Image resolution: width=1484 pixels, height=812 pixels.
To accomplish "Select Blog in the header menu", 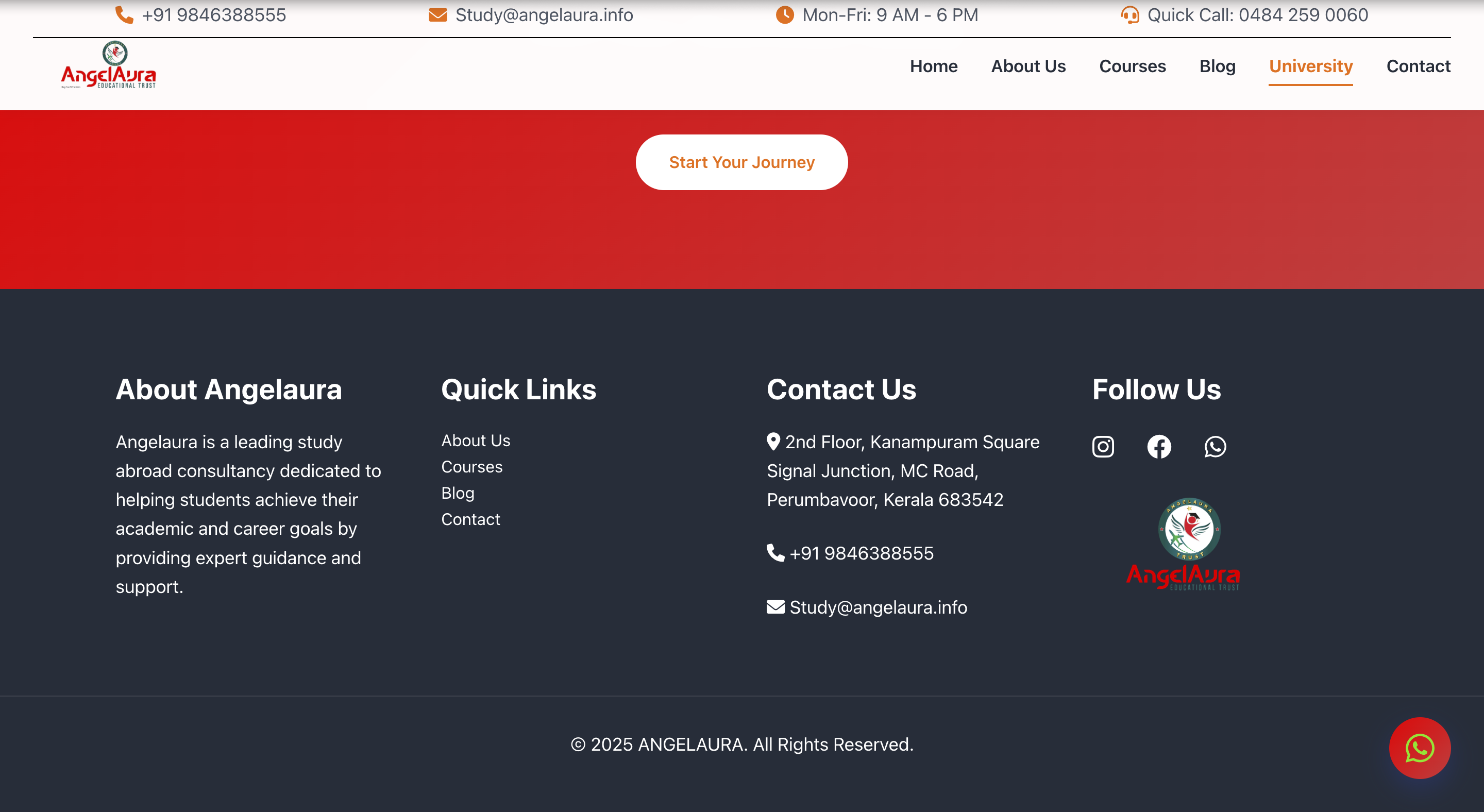I will tap(1217, 66).
